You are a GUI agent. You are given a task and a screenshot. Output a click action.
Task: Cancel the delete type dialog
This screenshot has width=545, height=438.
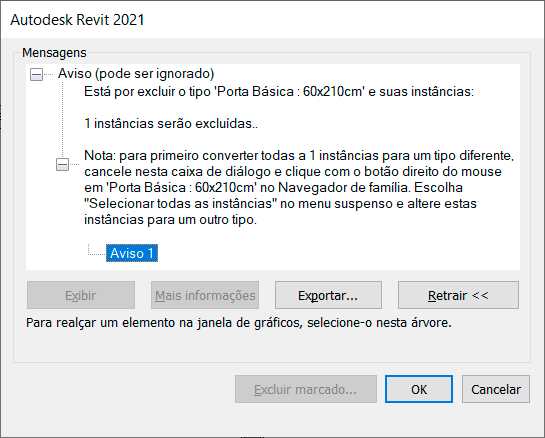(x=496, y=389)
